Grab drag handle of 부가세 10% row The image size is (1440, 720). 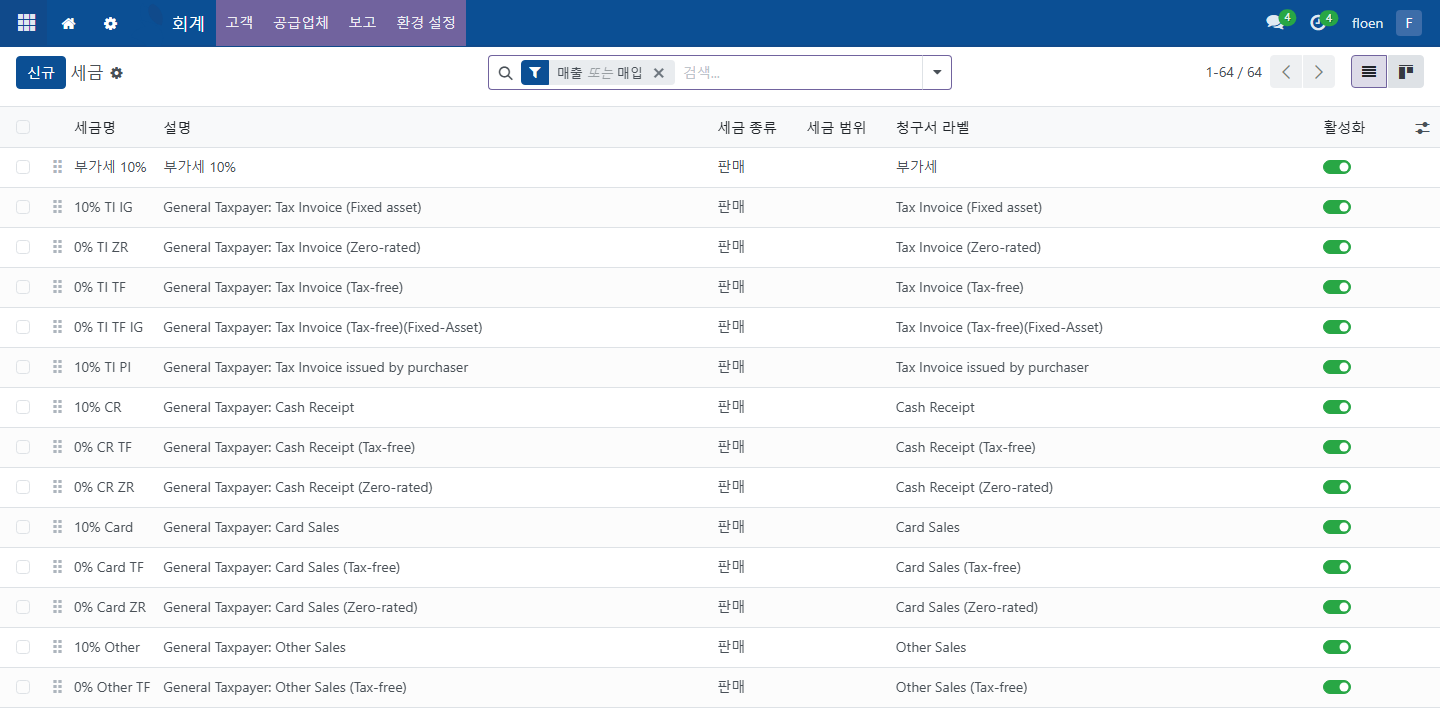click(x=57, y=167)
